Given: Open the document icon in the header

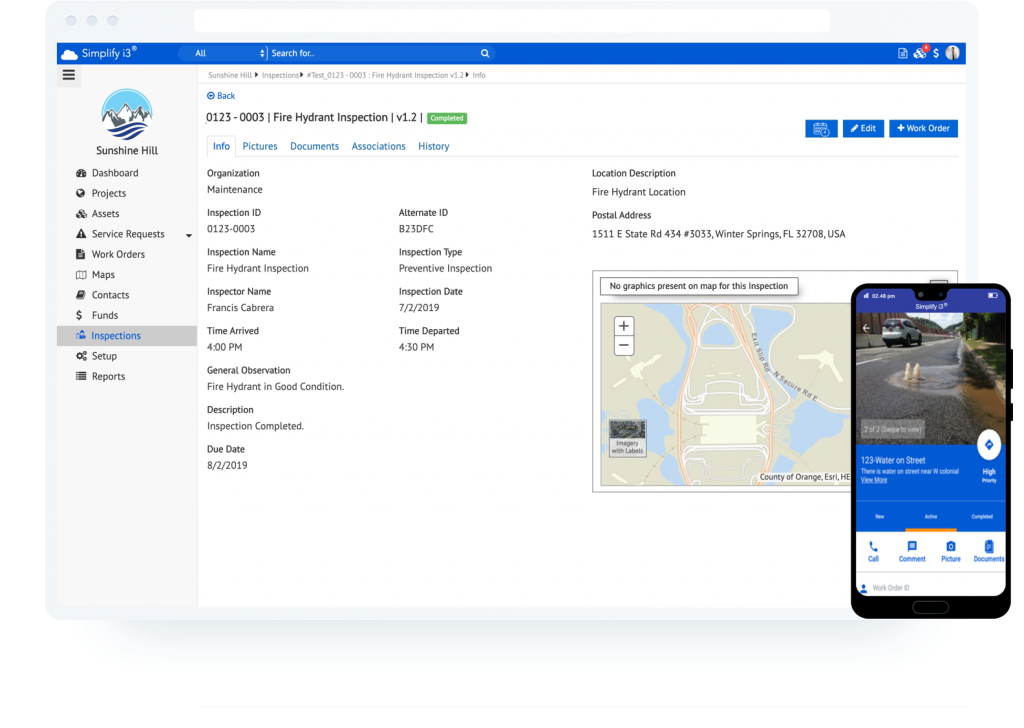Looking at the screenshot, I should (903, 53).
